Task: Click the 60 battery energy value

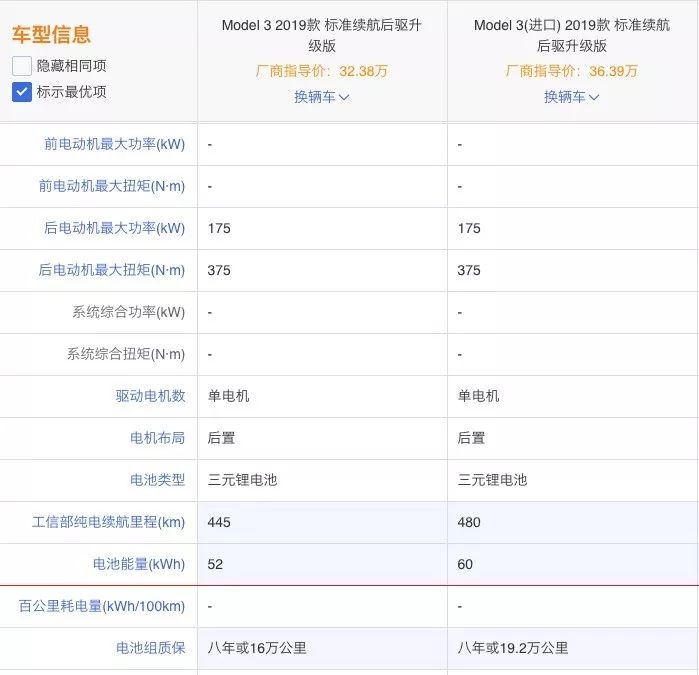Action: (465, 564)
